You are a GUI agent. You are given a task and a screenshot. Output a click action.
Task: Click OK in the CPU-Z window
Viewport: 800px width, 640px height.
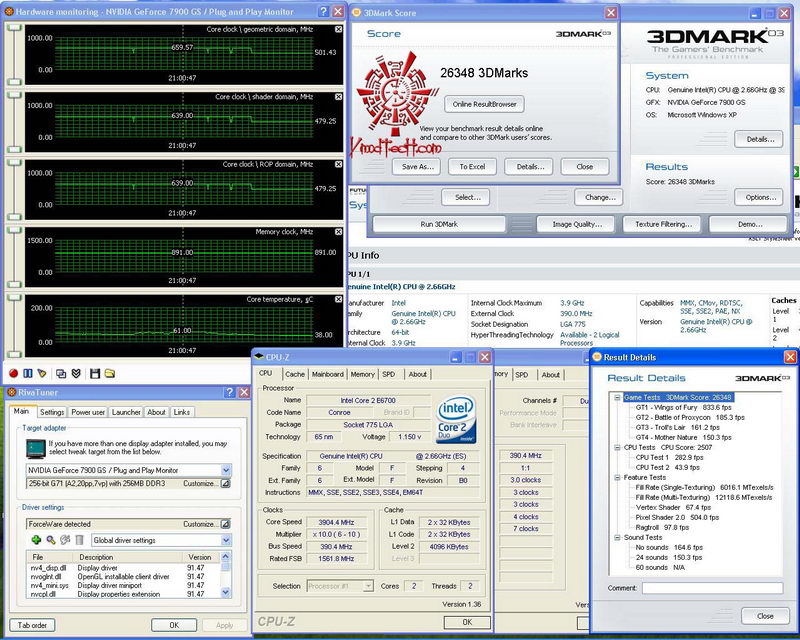[x=467, y=622]
